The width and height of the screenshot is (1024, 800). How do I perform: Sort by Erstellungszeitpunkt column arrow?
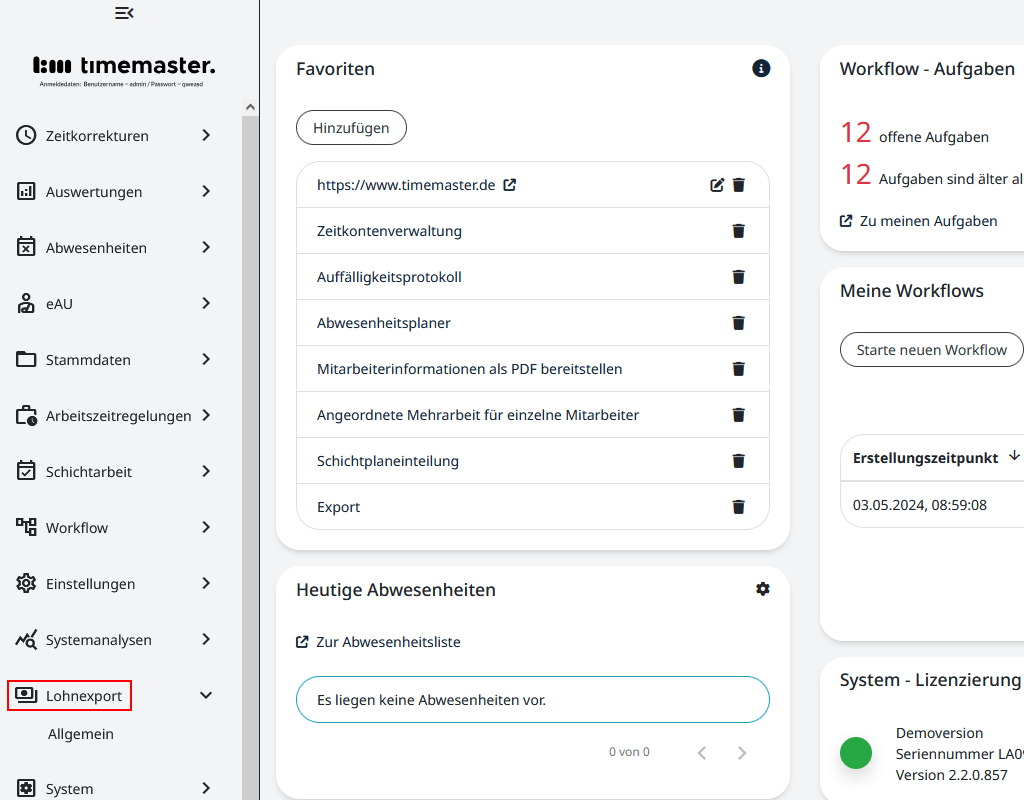pyautogui.click(x=1014, y=456)
